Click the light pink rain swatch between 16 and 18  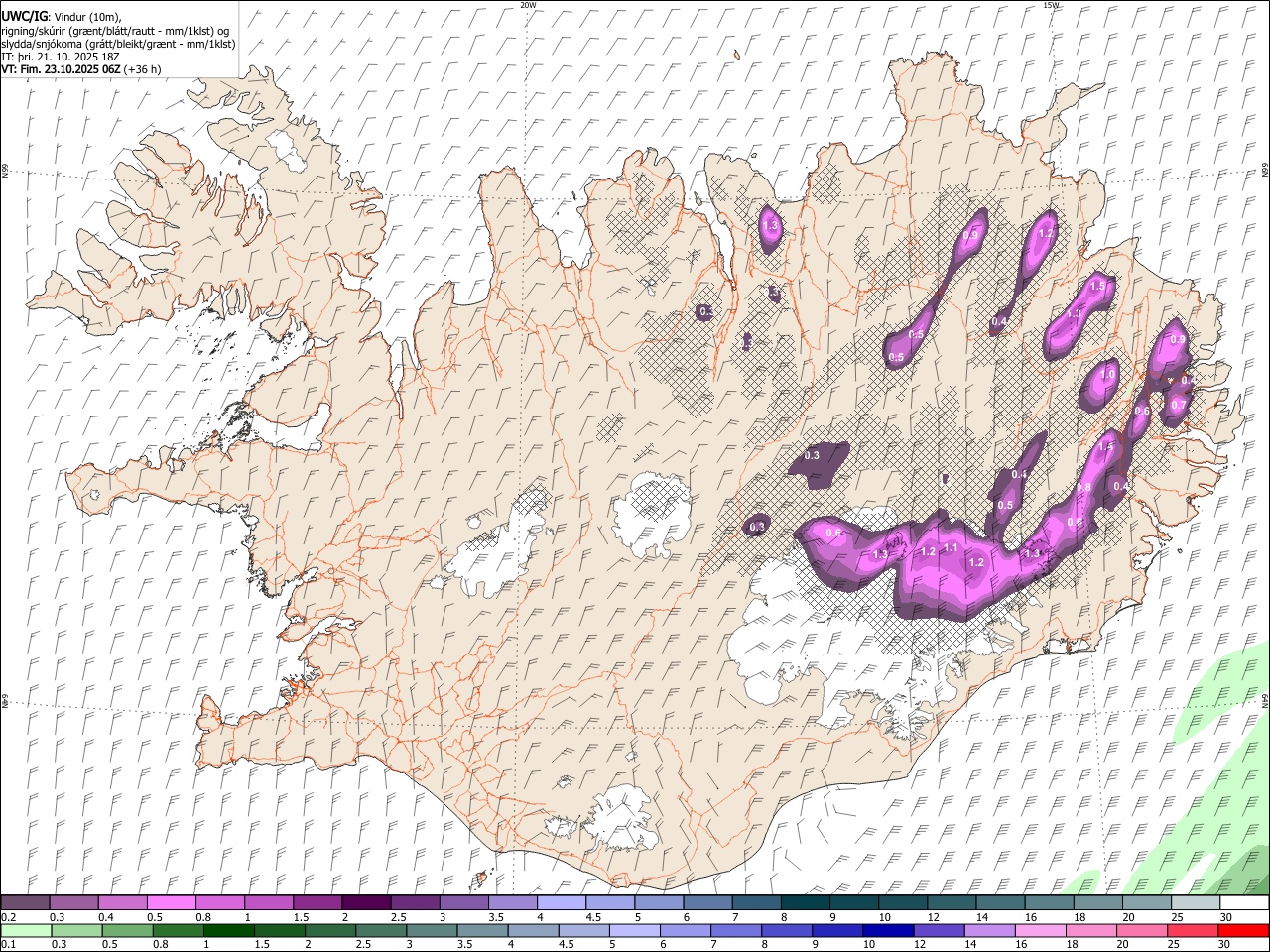[1040, 930]
